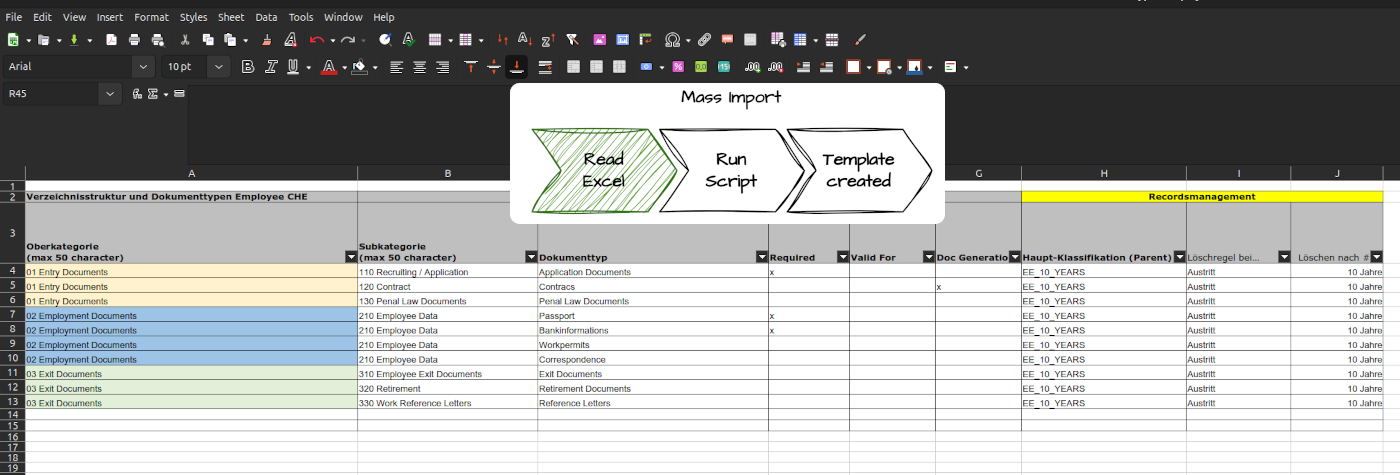Align cell text left
The height and width of the screenshot is (475, 1400).
[x=397, y=67]
